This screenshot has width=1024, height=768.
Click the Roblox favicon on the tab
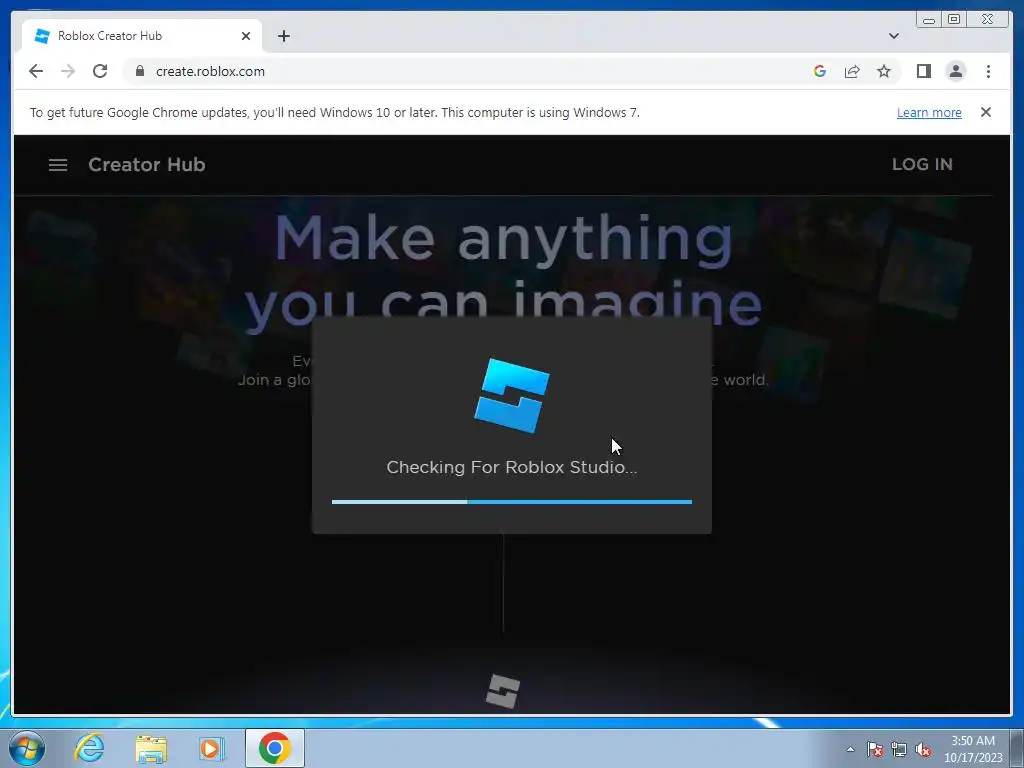(x=42, y=36)
